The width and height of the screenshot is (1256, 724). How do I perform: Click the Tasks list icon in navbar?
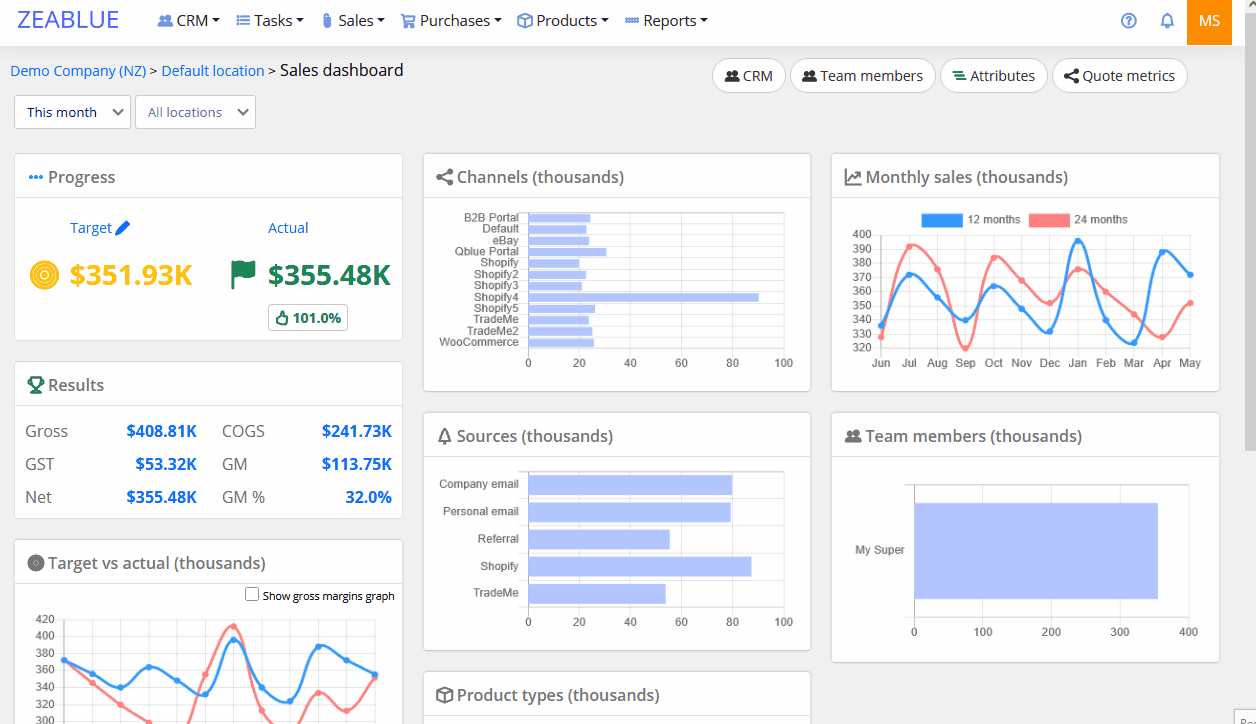click(243, 20)
